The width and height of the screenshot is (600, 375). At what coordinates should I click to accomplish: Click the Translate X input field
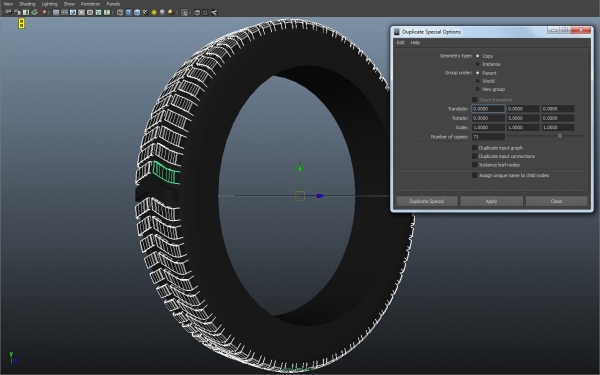(488, 109)
